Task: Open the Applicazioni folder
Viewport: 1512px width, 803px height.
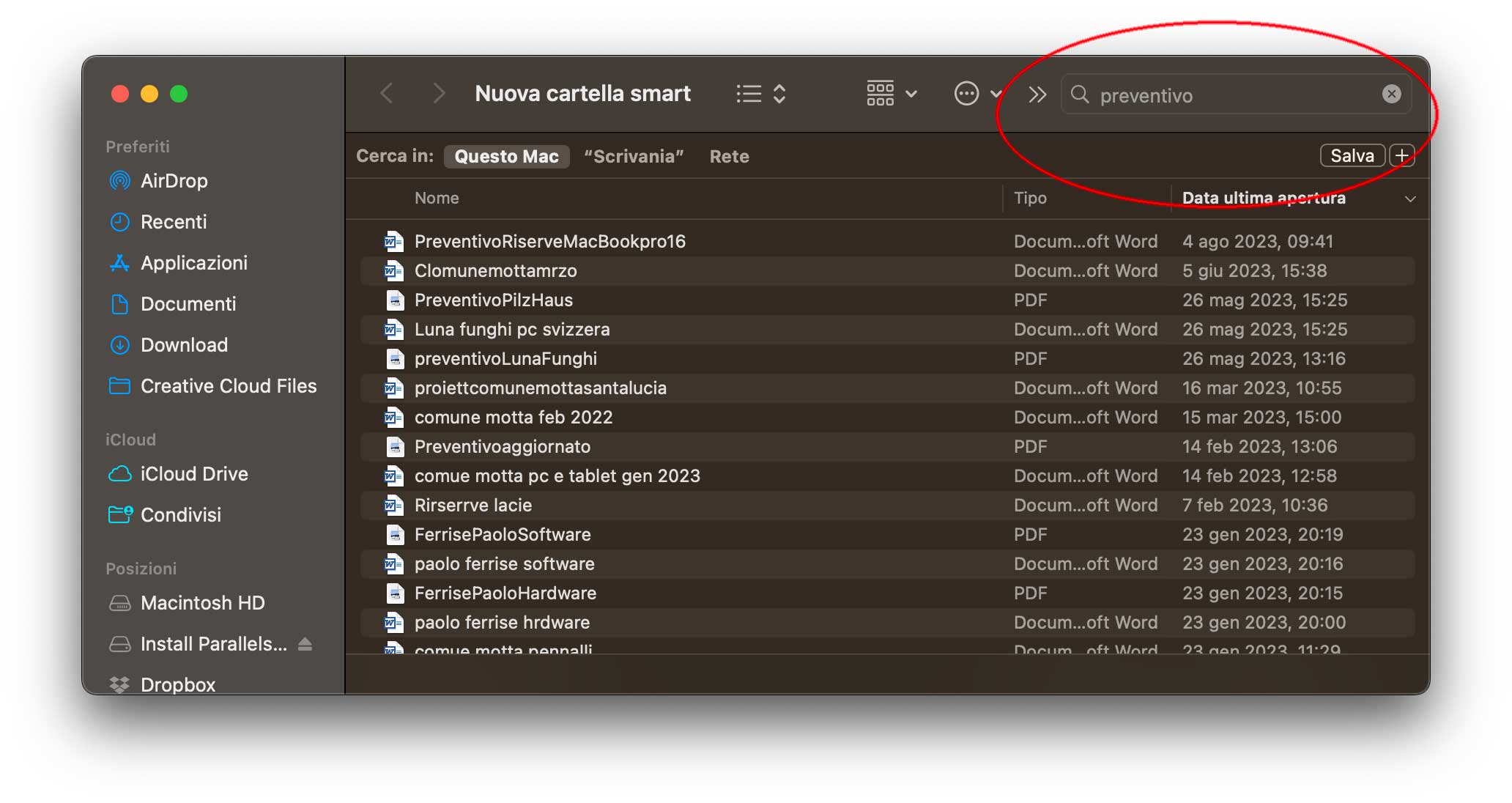Action: pos(193,262)
